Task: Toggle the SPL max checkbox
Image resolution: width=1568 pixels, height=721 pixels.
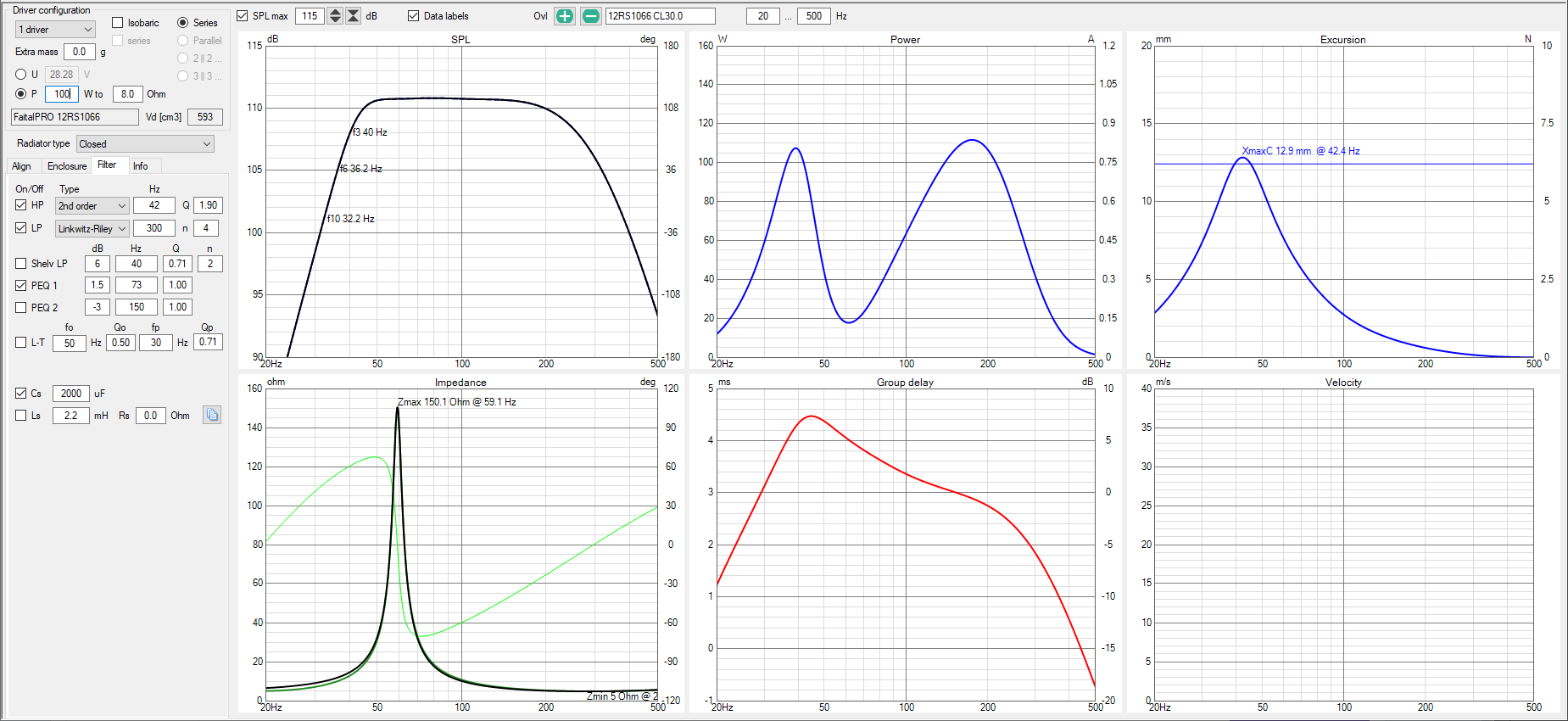Action: pos(243,16)
